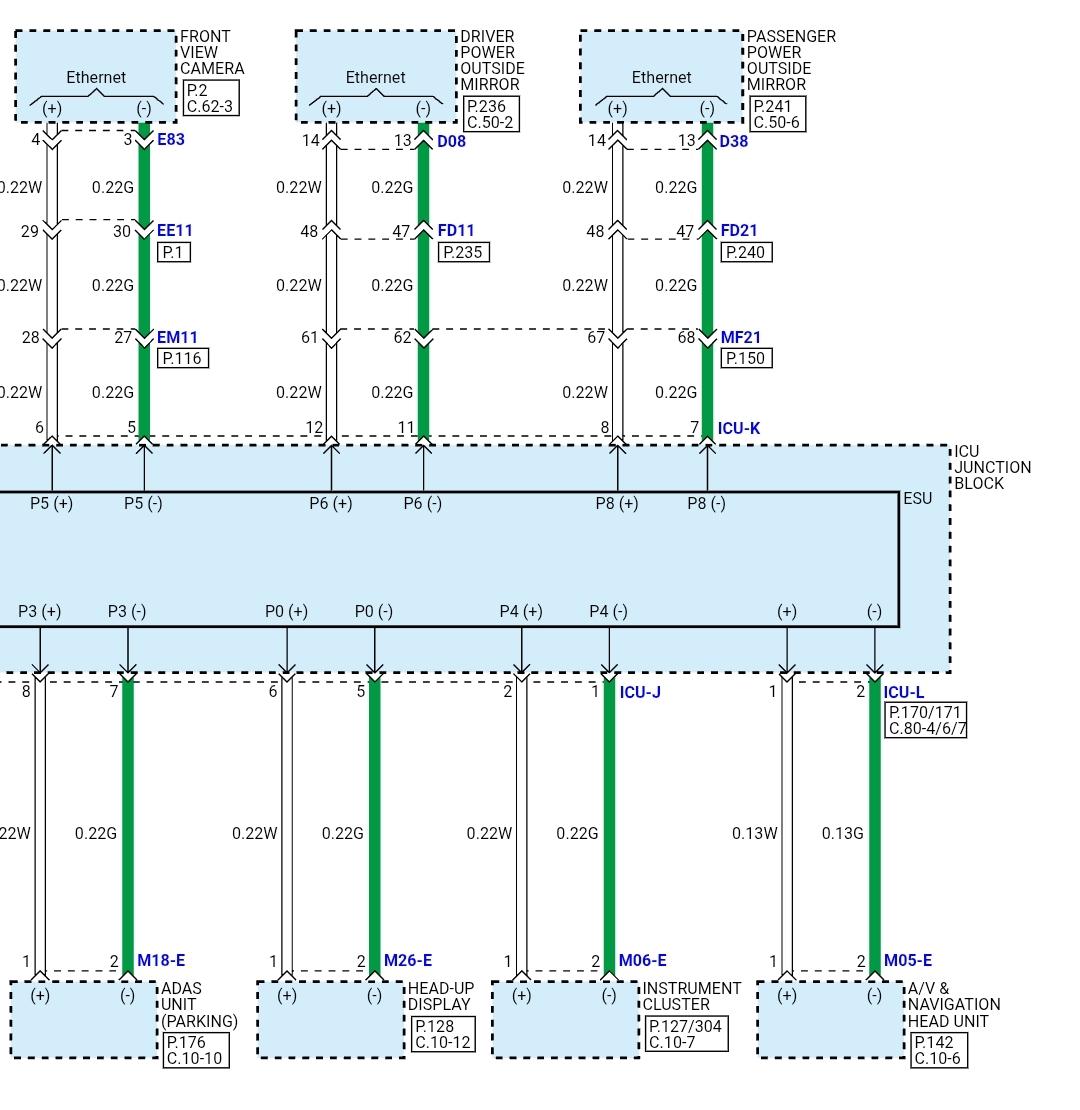
Task: Select the P4 (-) pin label
Action: pos(609,611)
